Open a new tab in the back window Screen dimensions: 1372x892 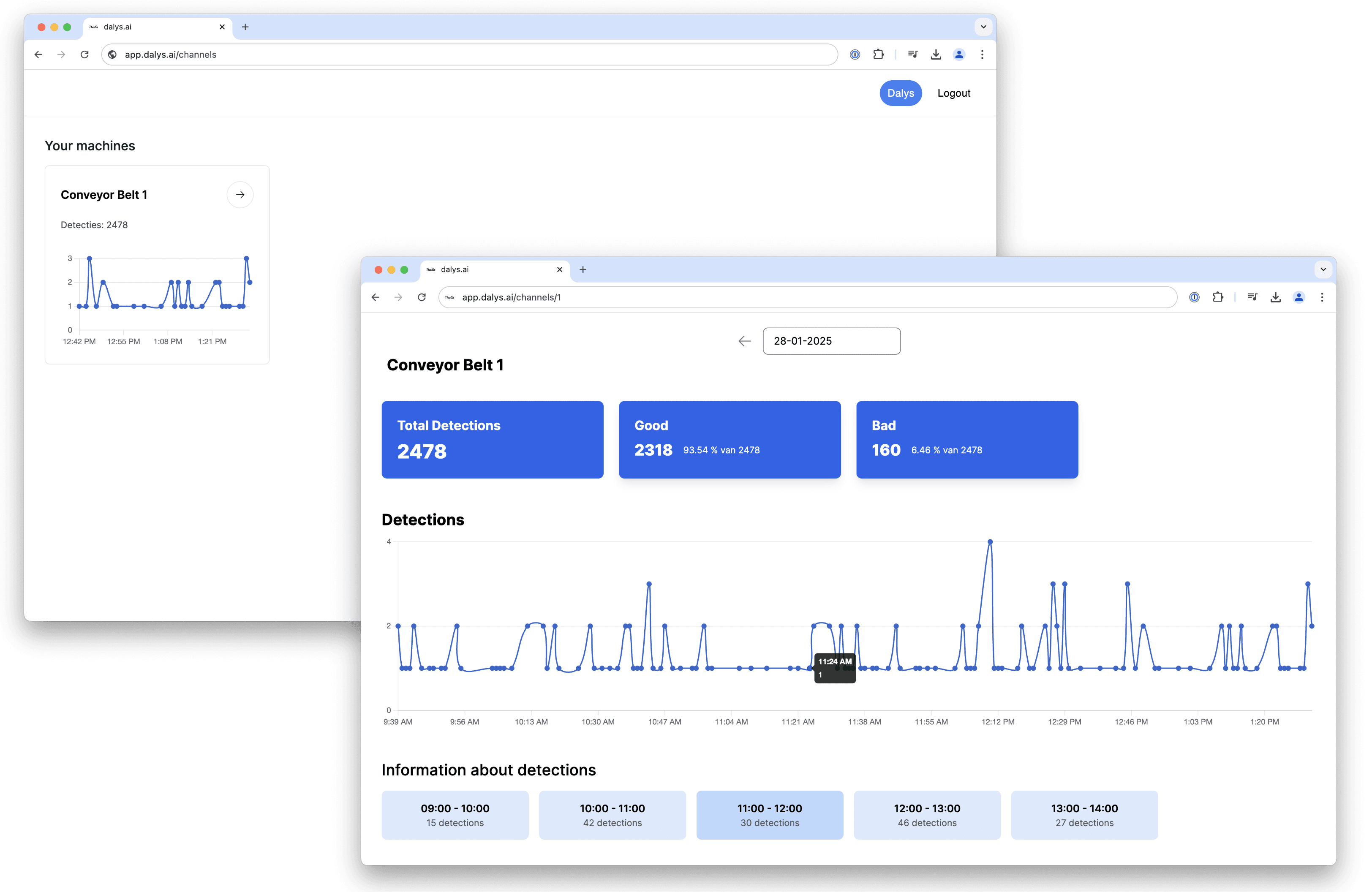245,27
